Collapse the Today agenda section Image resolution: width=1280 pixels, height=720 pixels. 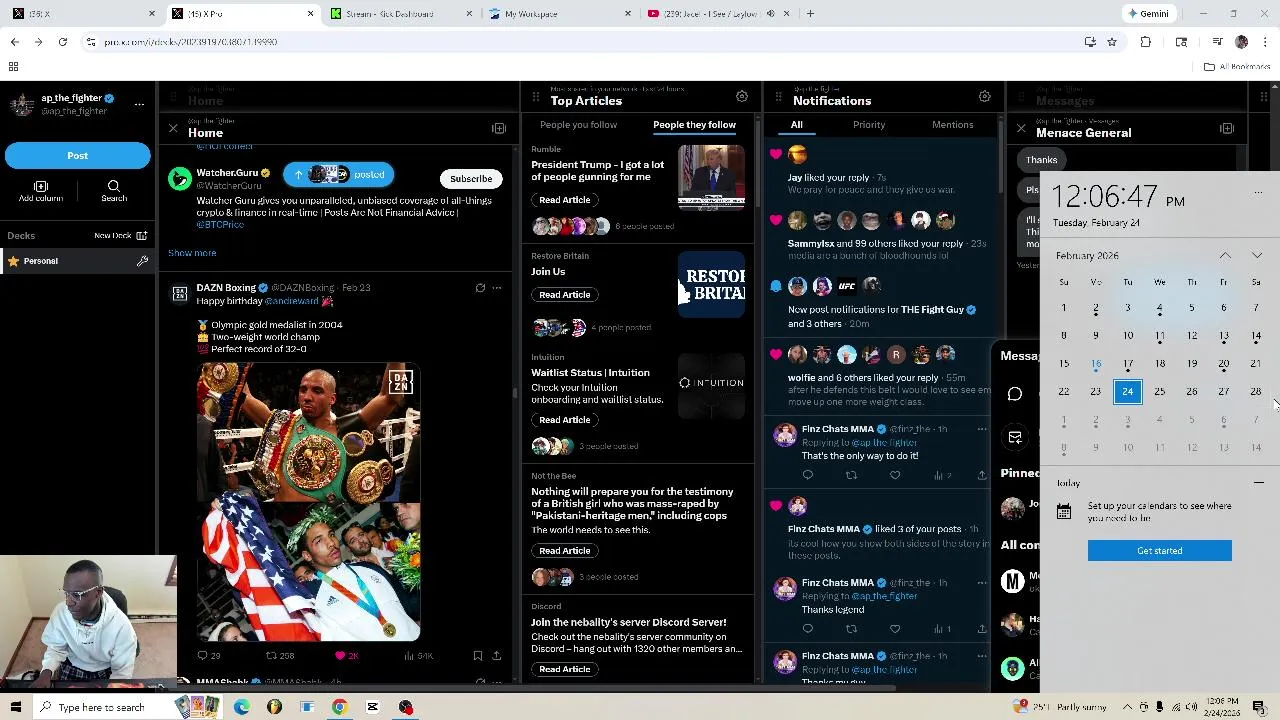click(x=1259, y=483)
